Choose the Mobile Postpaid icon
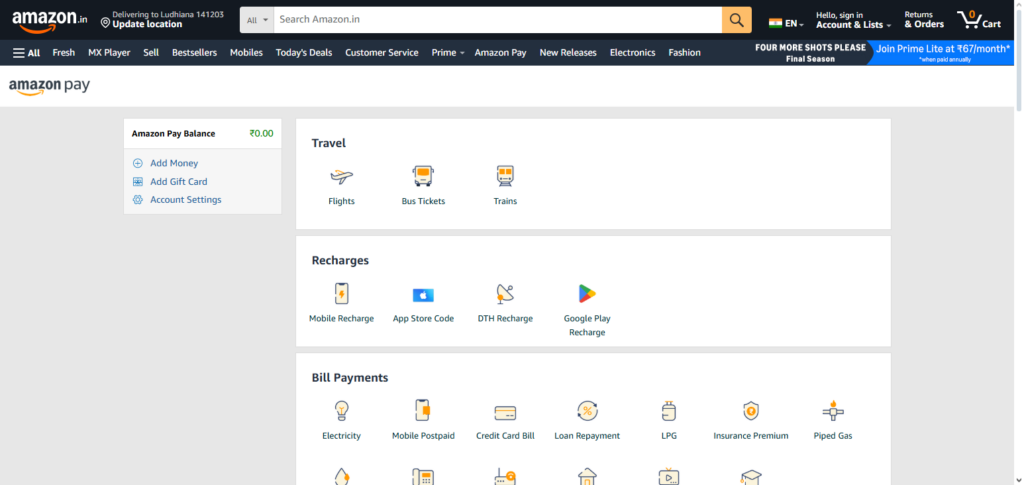This screenshot has width=1024, height=485. [x=423, y=411]
